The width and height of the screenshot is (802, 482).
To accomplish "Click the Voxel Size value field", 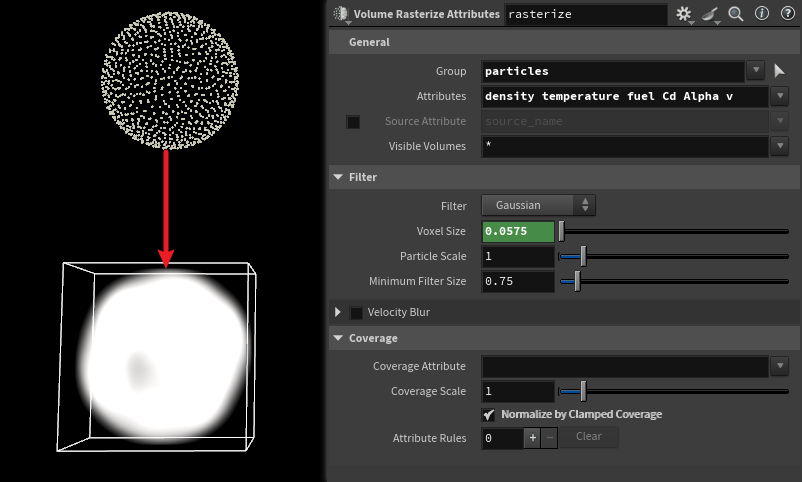I will (x=518, y=231).
